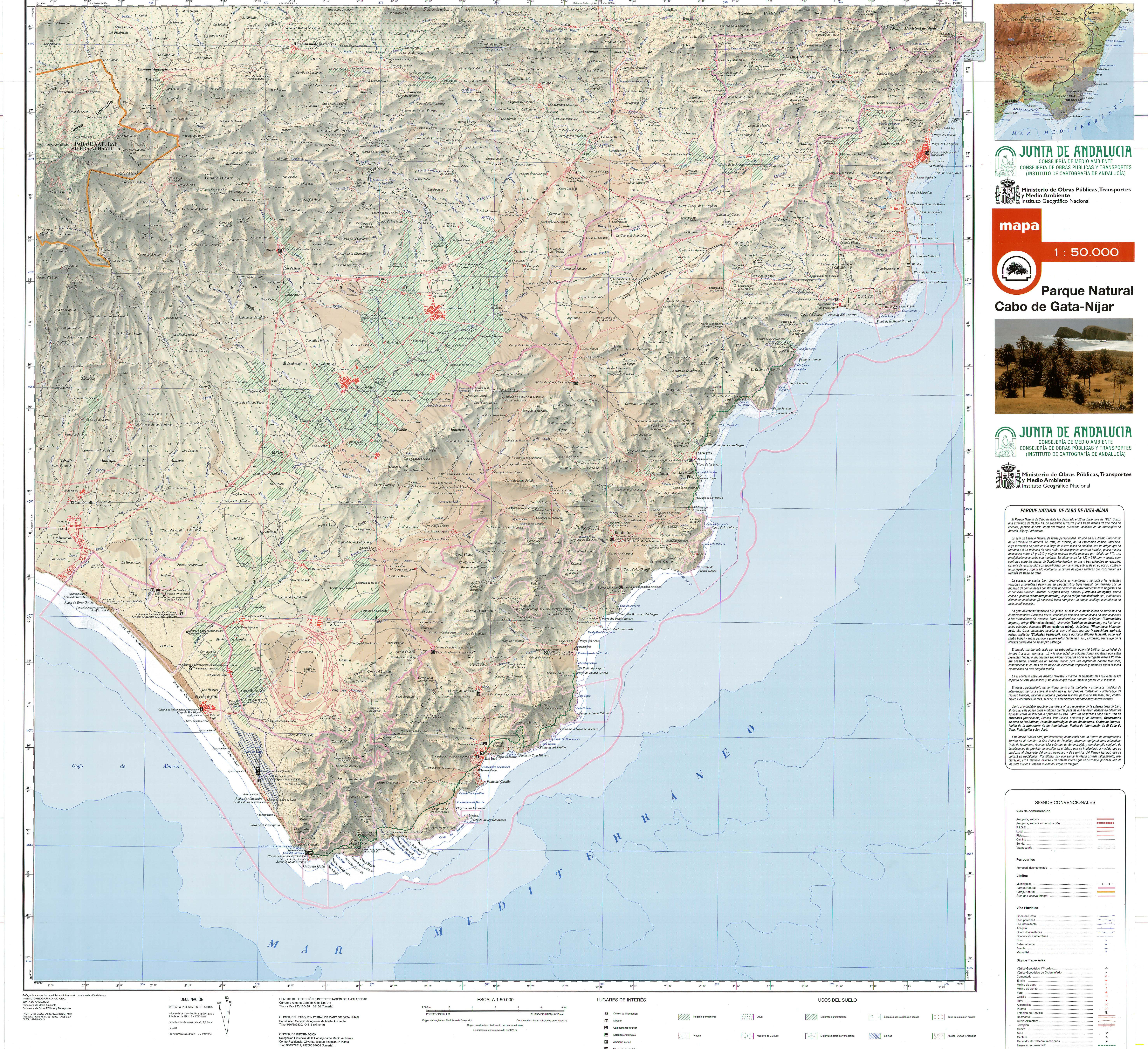
Task: Click the red Faro star symbol
Action: pos(1106,993)
